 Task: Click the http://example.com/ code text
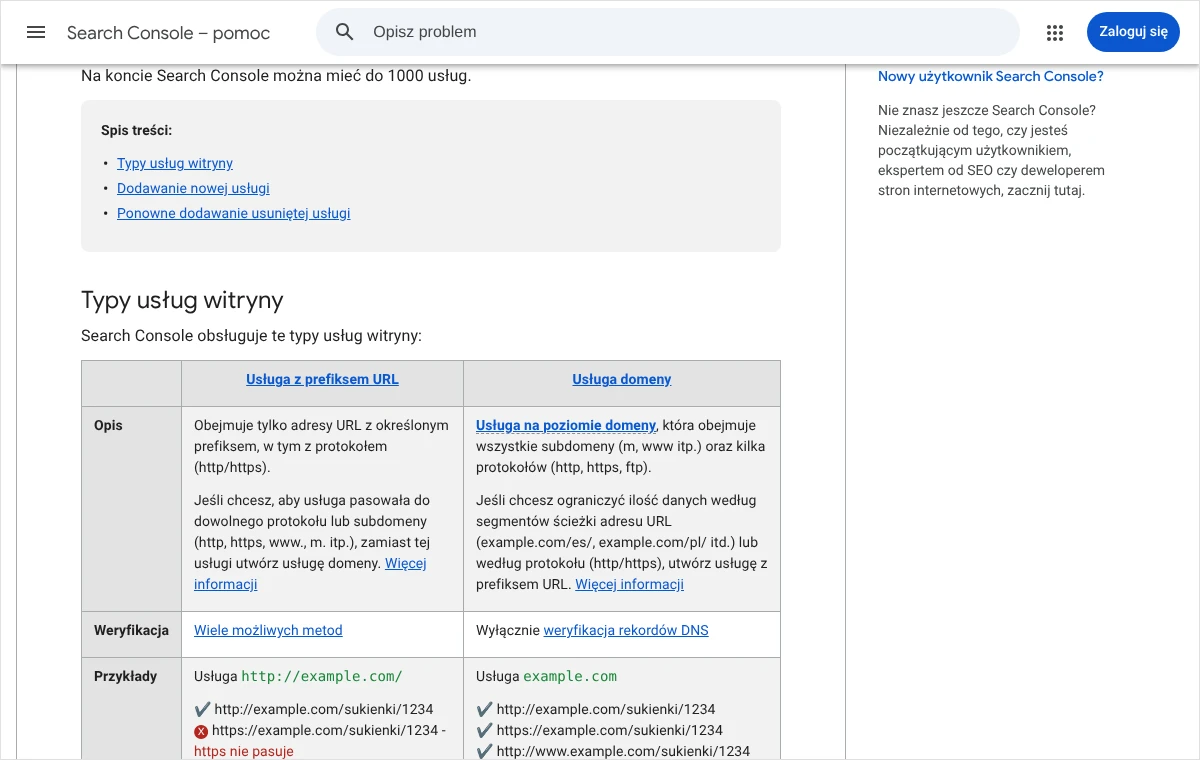click(x=322, y=676)
